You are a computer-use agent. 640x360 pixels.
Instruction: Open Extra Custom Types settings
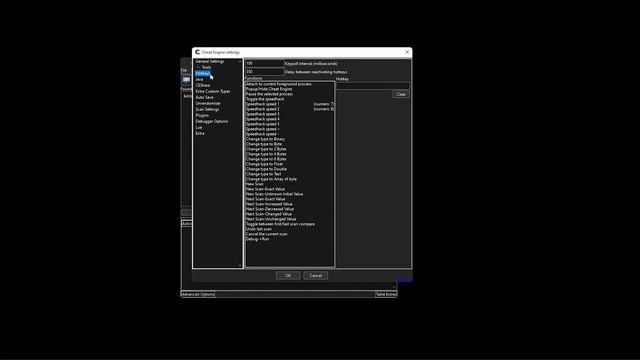[213, 91]
